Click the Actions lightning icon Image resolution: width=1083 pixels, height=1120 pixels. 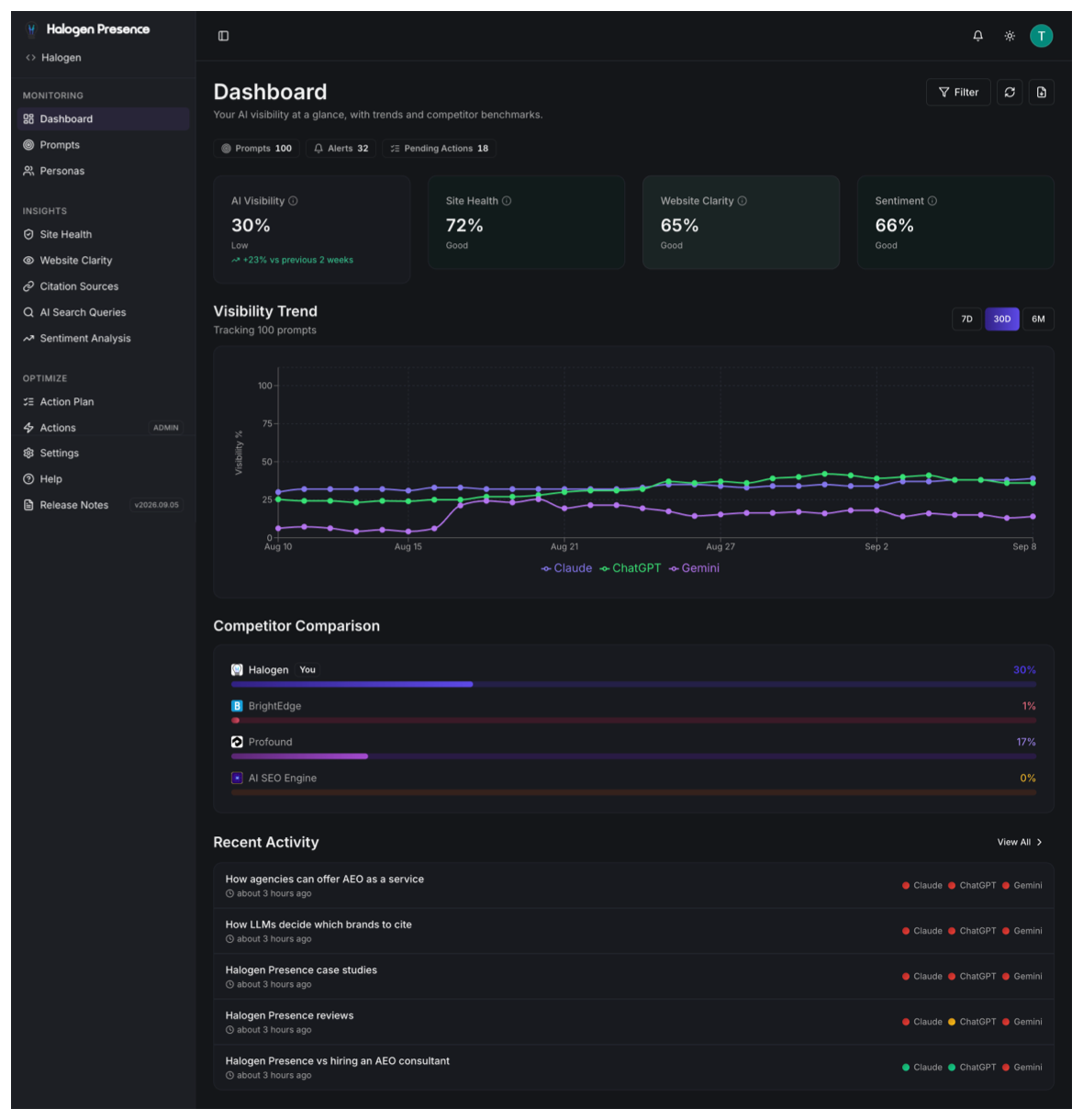tap(28, 428)
